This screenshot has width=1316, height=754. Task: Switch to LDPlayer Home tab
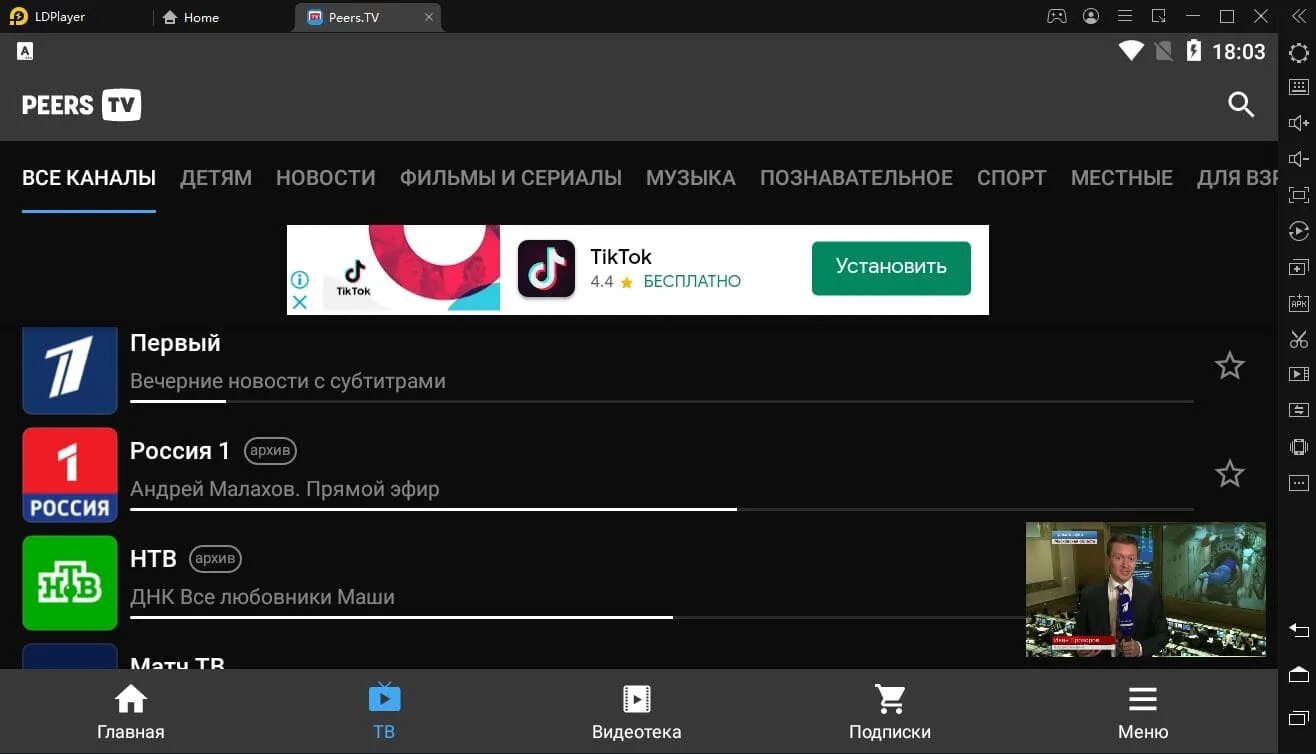pos(190,17)
